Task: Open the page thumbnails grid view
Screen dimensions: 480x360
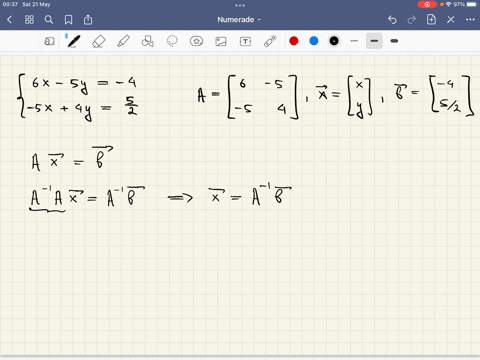Action: coord(29,20)
